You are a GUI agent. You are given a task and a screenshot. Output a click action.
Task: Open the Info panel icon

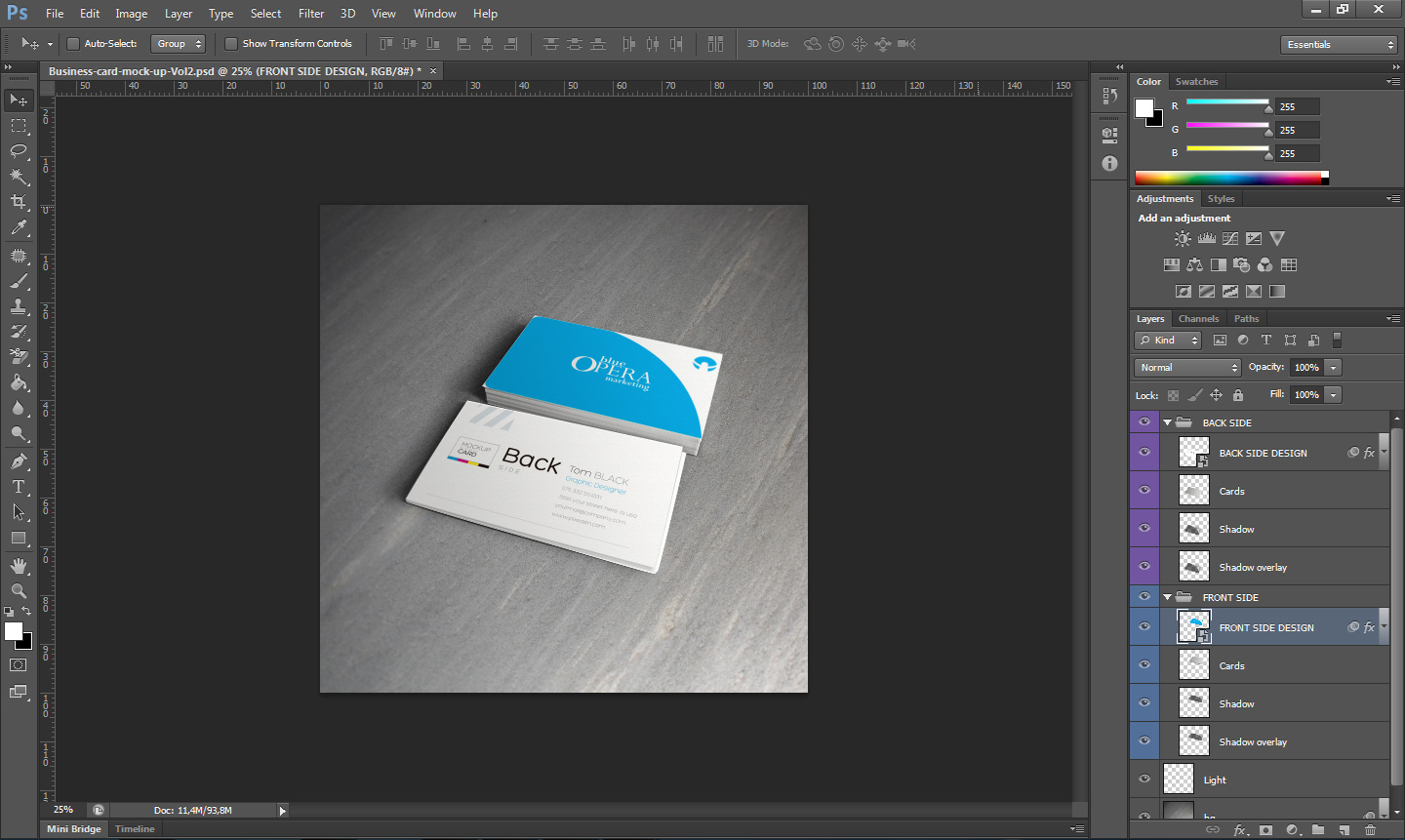1109,163
